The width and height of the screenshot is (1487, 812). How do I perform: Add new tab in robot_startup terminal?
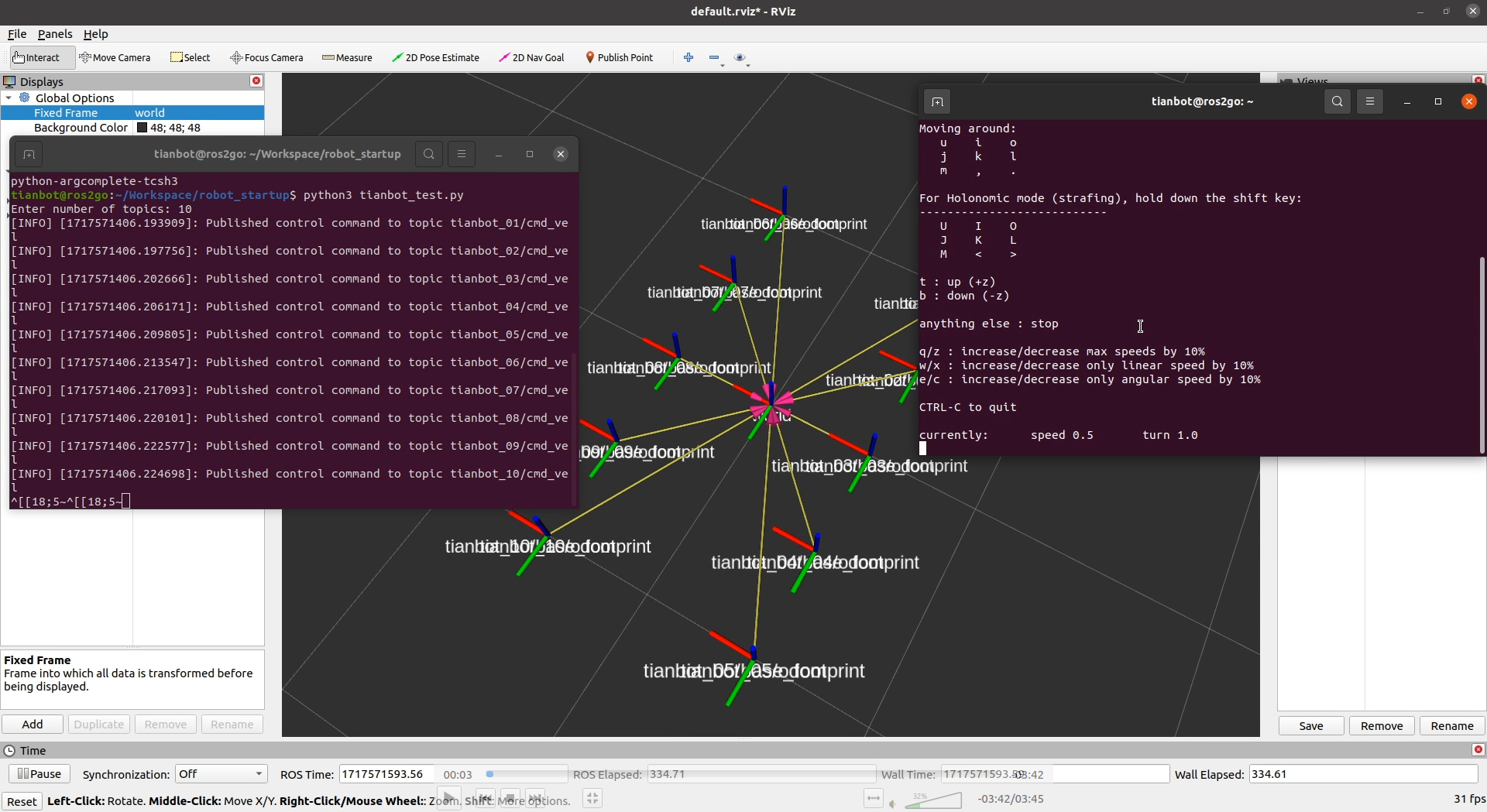29,154
